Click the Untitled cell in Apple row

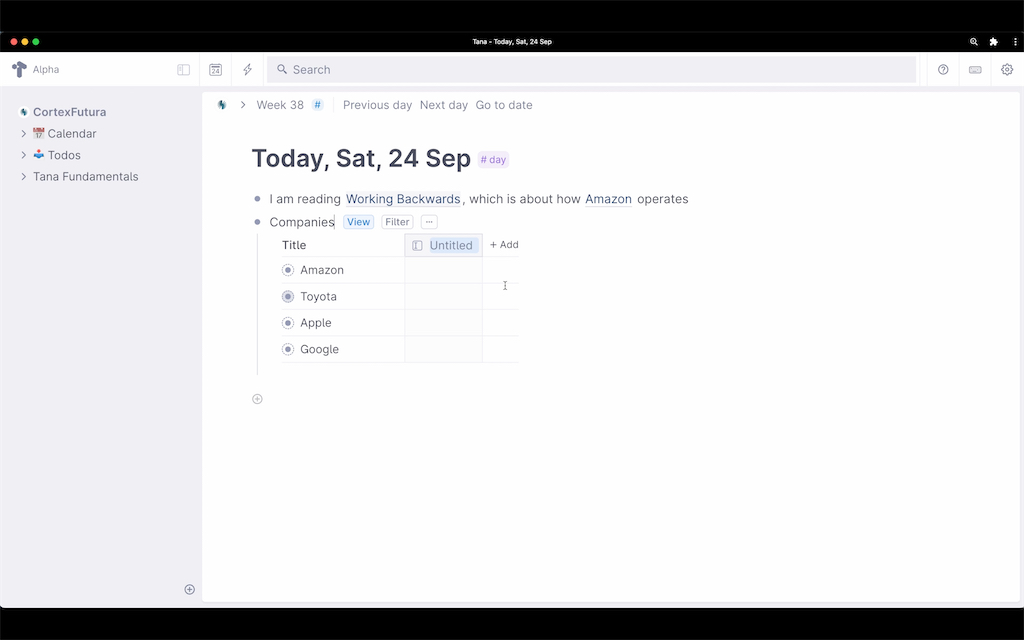(x=443, y=323)
